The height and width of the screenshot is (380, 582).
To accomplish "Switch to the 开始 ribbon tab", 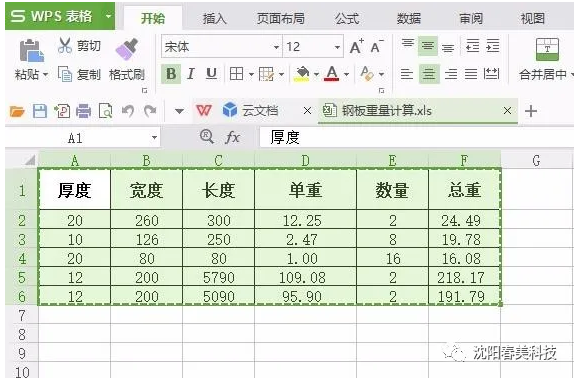I will pyautogui.click(x=153, y=18).
